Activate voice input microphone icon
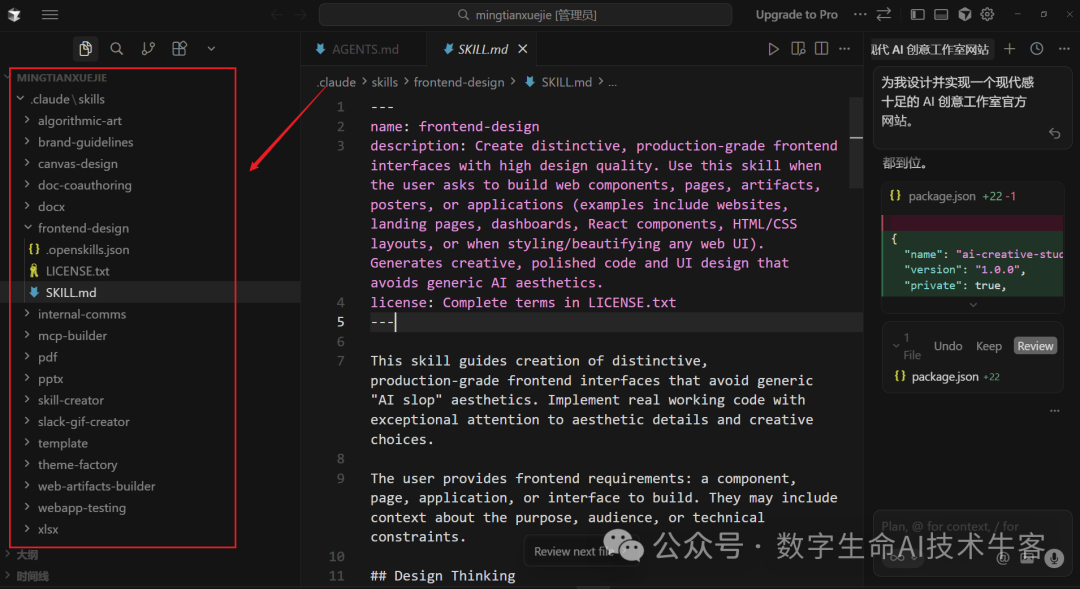 (x=1054, y=557)
